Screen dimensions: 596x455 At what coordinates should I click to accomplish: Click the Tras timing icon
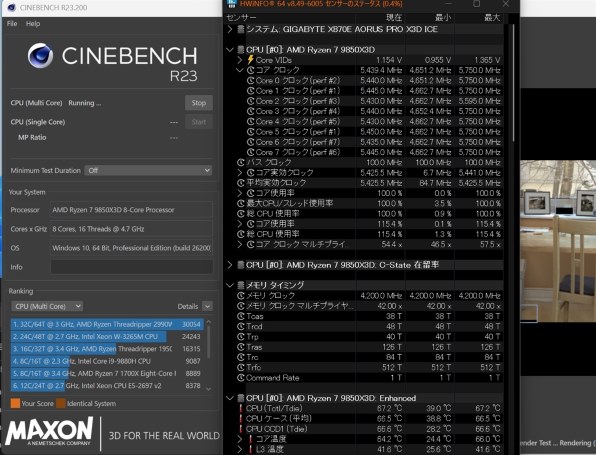(241, 347)
